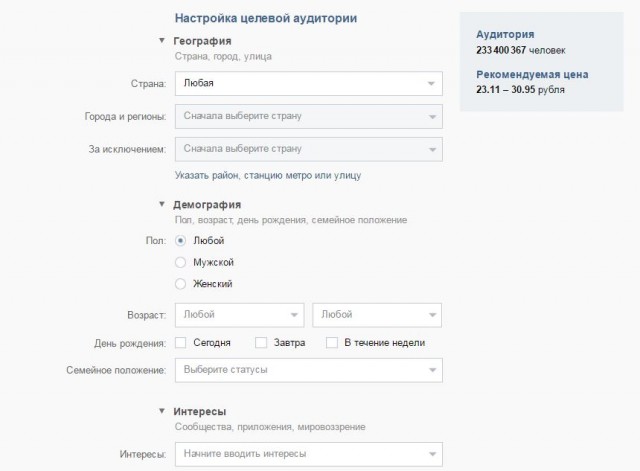Click the Интересы input field

pos(309,454)
